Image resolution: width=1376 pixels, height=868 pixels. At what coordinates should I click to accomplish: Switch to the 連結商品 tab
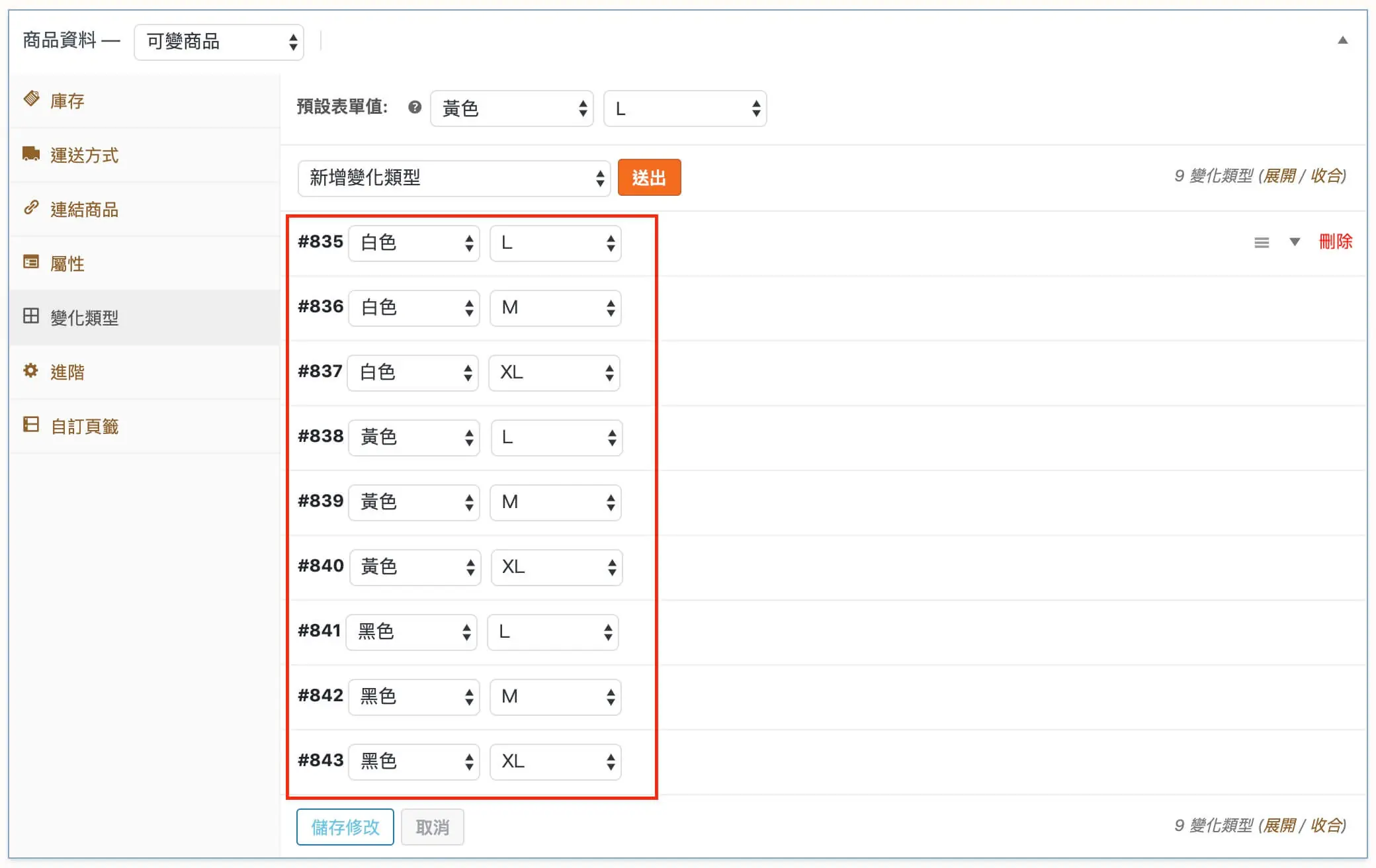tap(145, 209)
